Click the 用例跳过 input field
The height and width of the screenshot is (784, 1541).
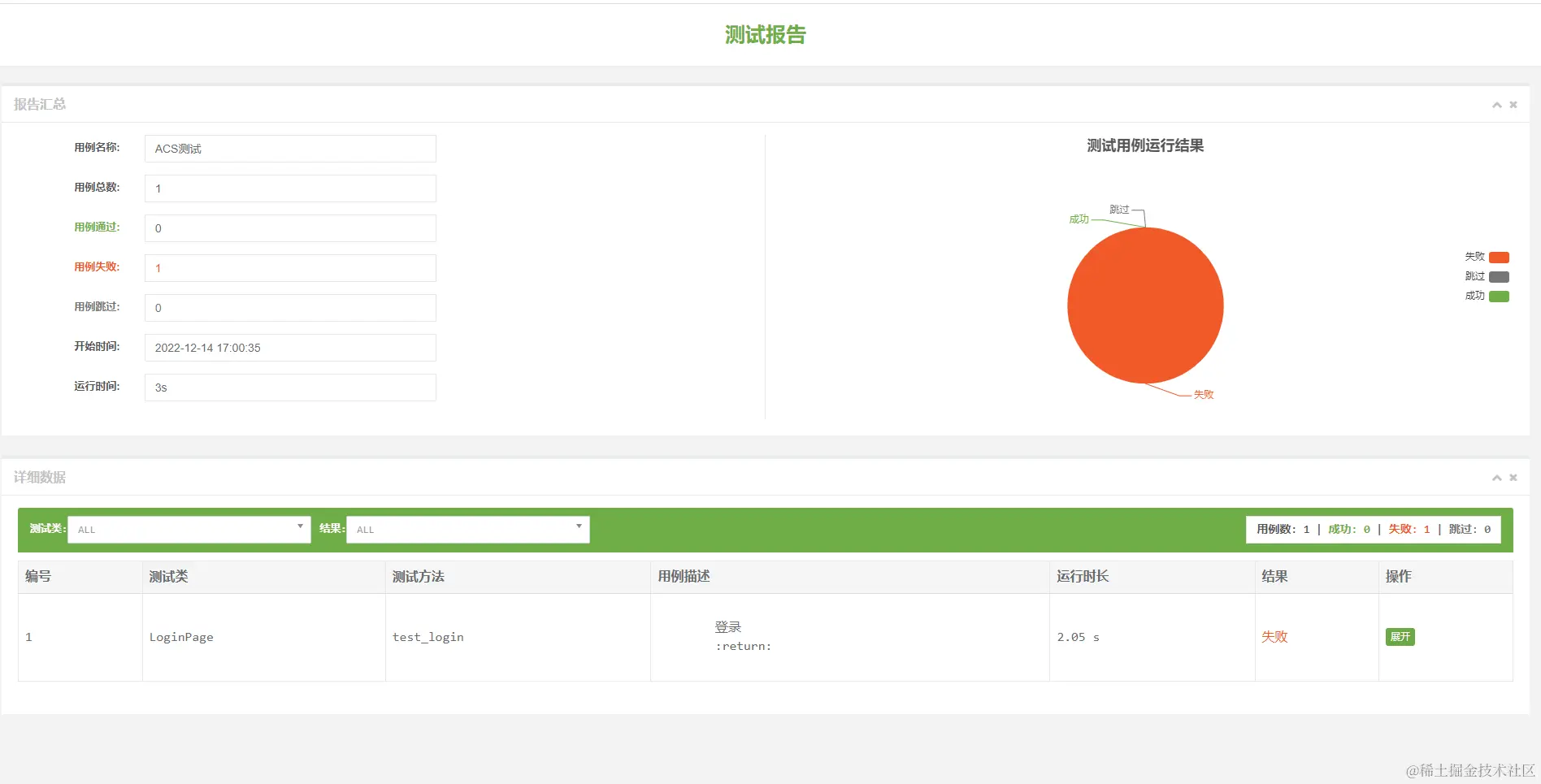(290, 308)
